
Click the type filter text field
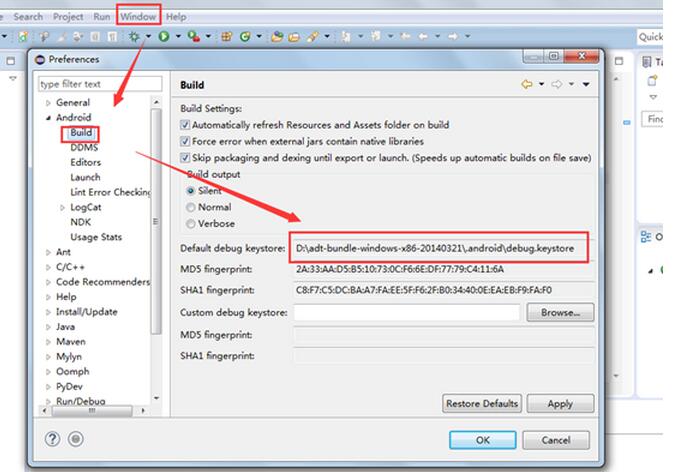coord(100,84)
